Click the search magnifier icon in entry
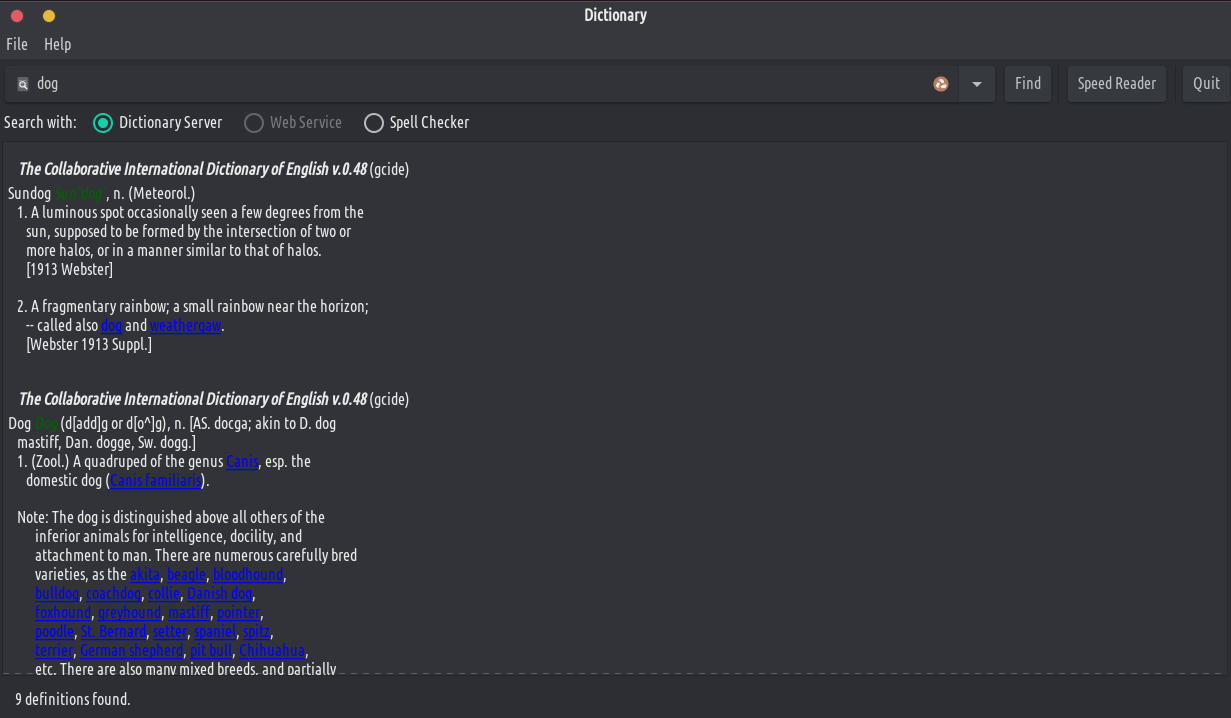 [x=23, y=84]
